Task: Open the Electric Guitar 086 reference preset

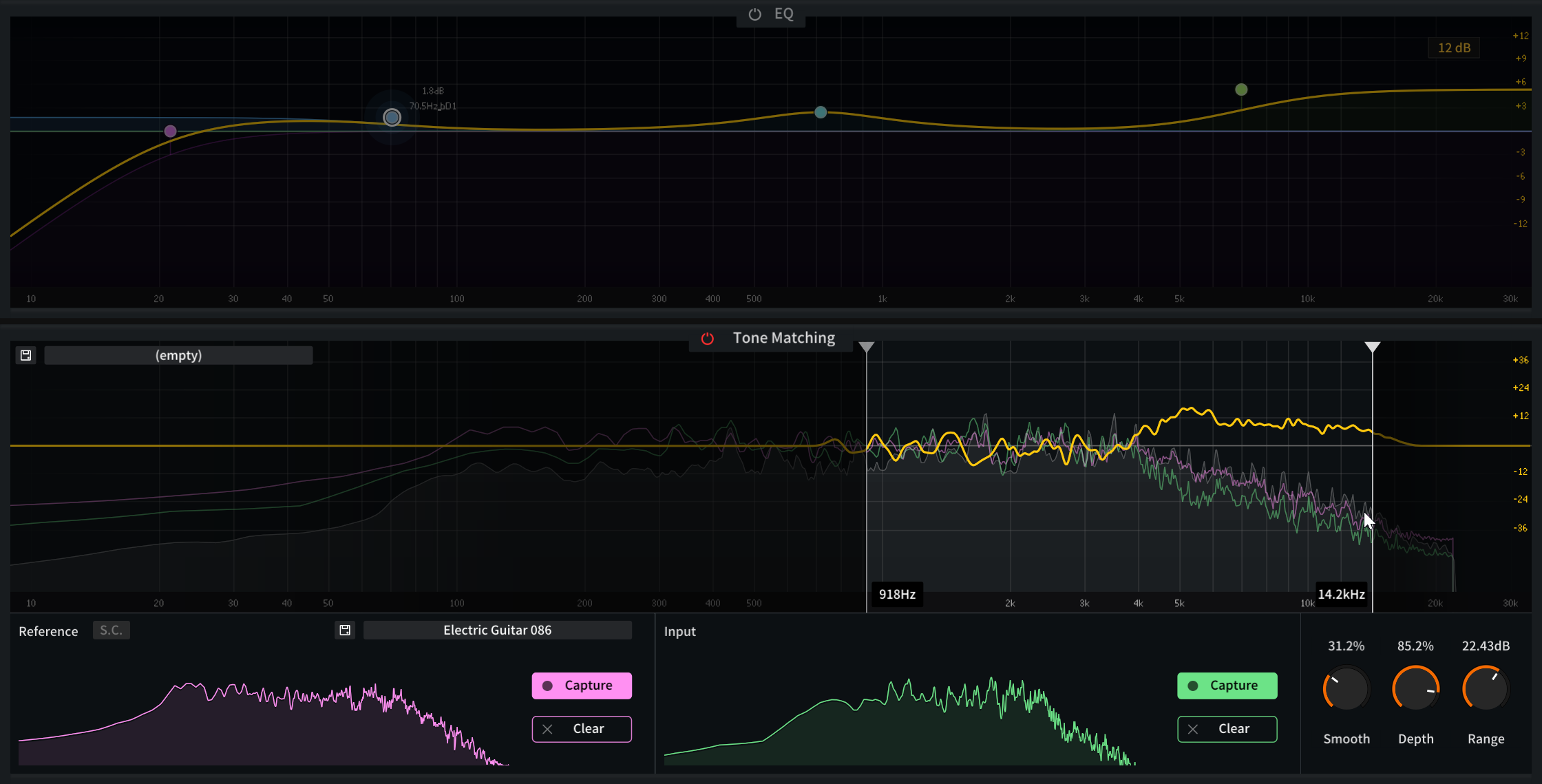Action: coord(497,630)
